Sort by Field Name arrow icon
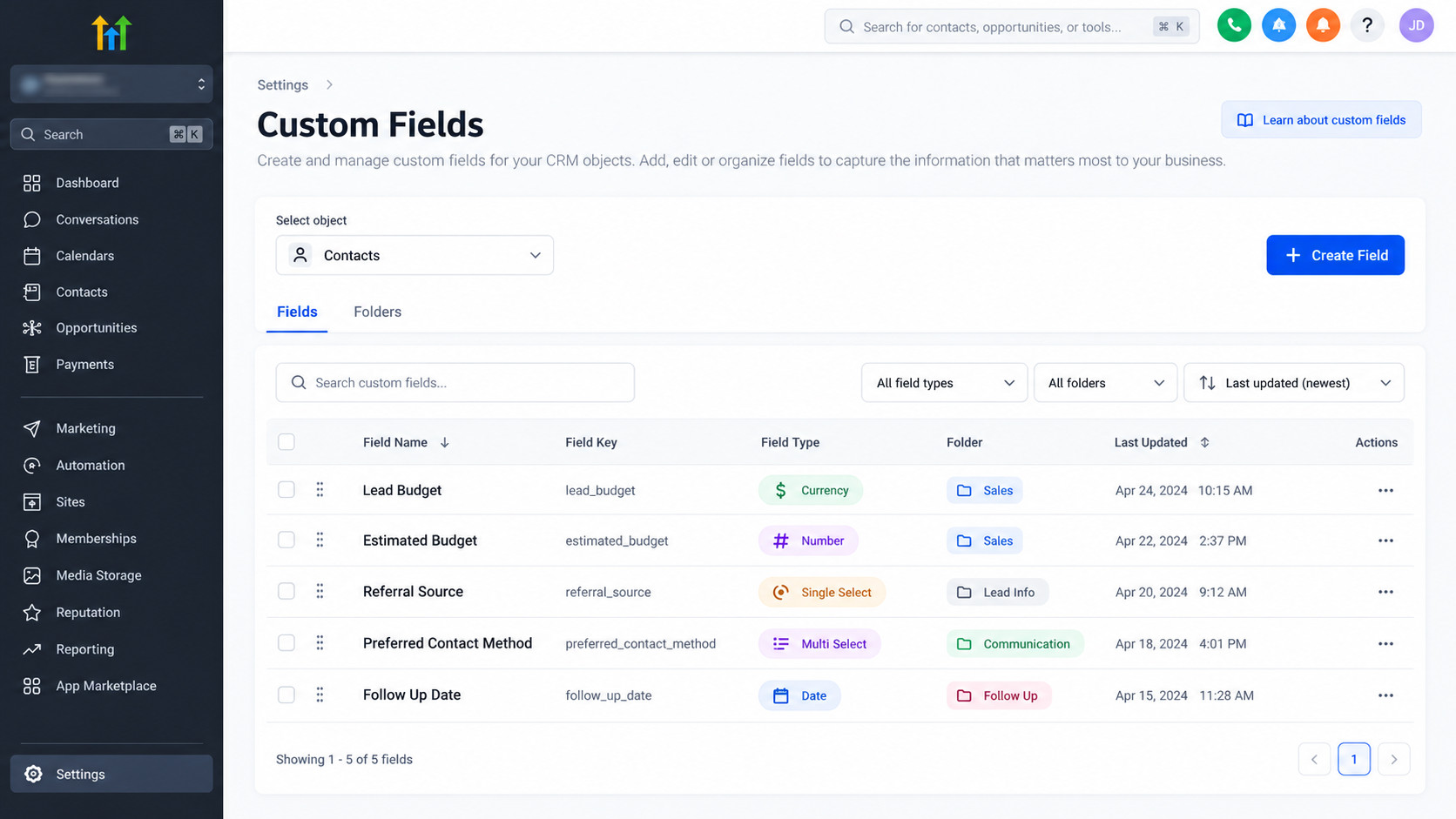The height and width of the screenshot is (819, 1456). click(x=445, y=442)
